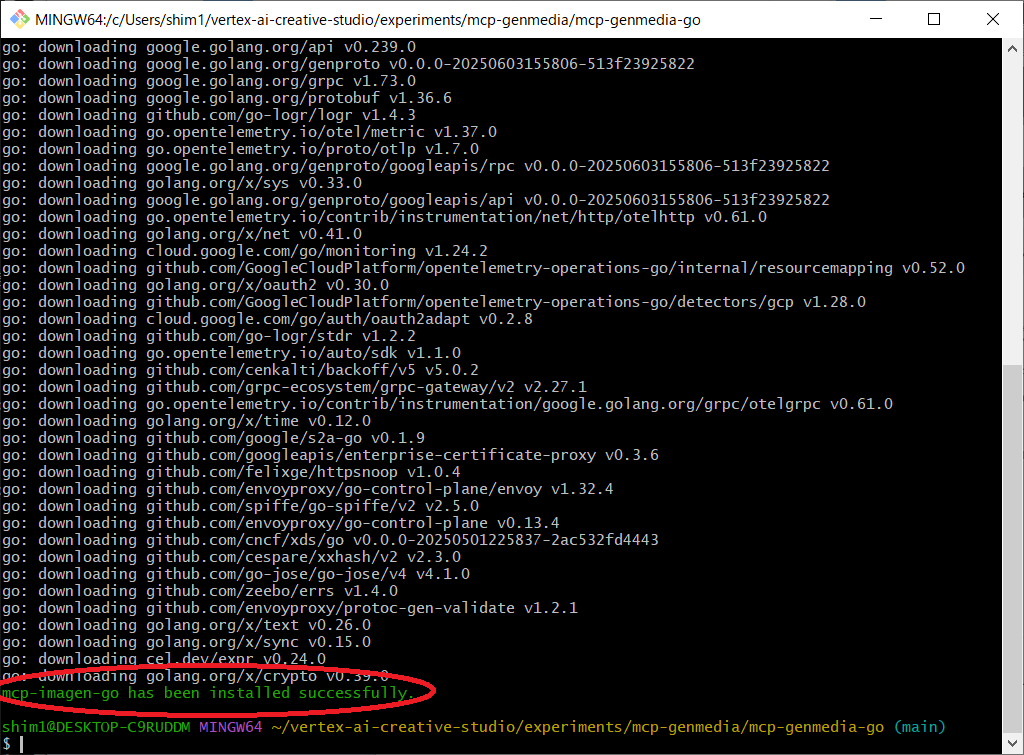Click the Git Bash icon in title bar
The image size is (1024, 755).
tap(18, 19)
